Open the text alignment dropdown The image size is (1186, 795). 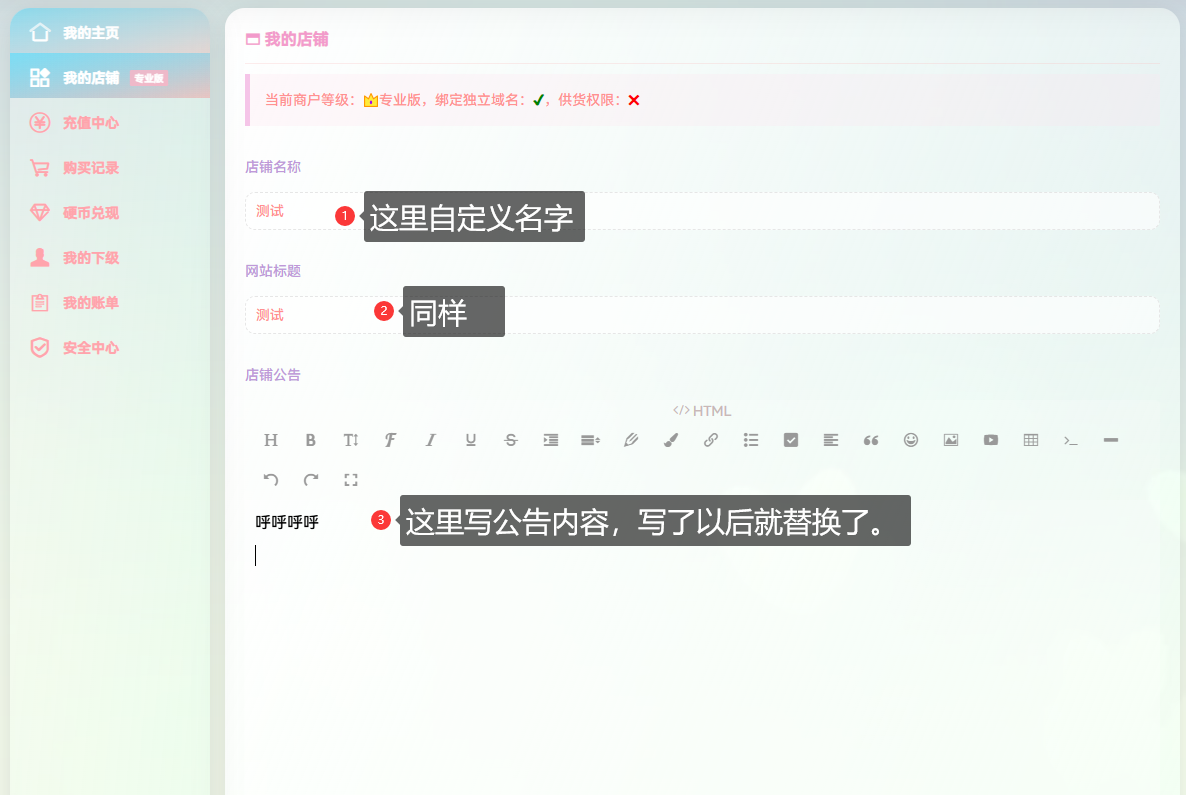(830, 440)
